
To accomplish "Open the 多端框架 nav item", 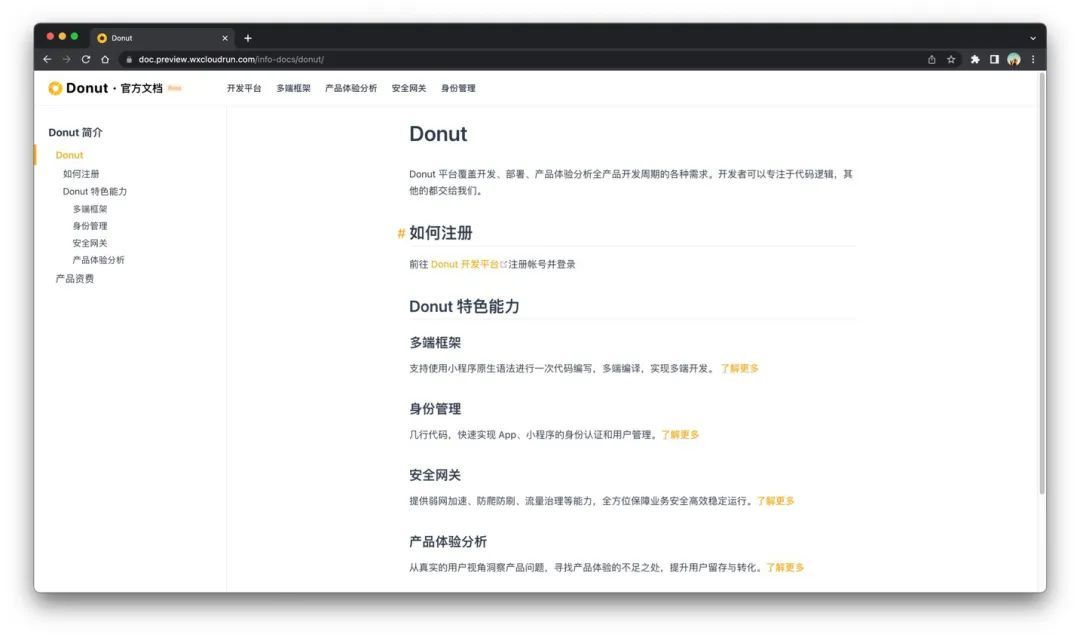I will (x=293, y=88).
